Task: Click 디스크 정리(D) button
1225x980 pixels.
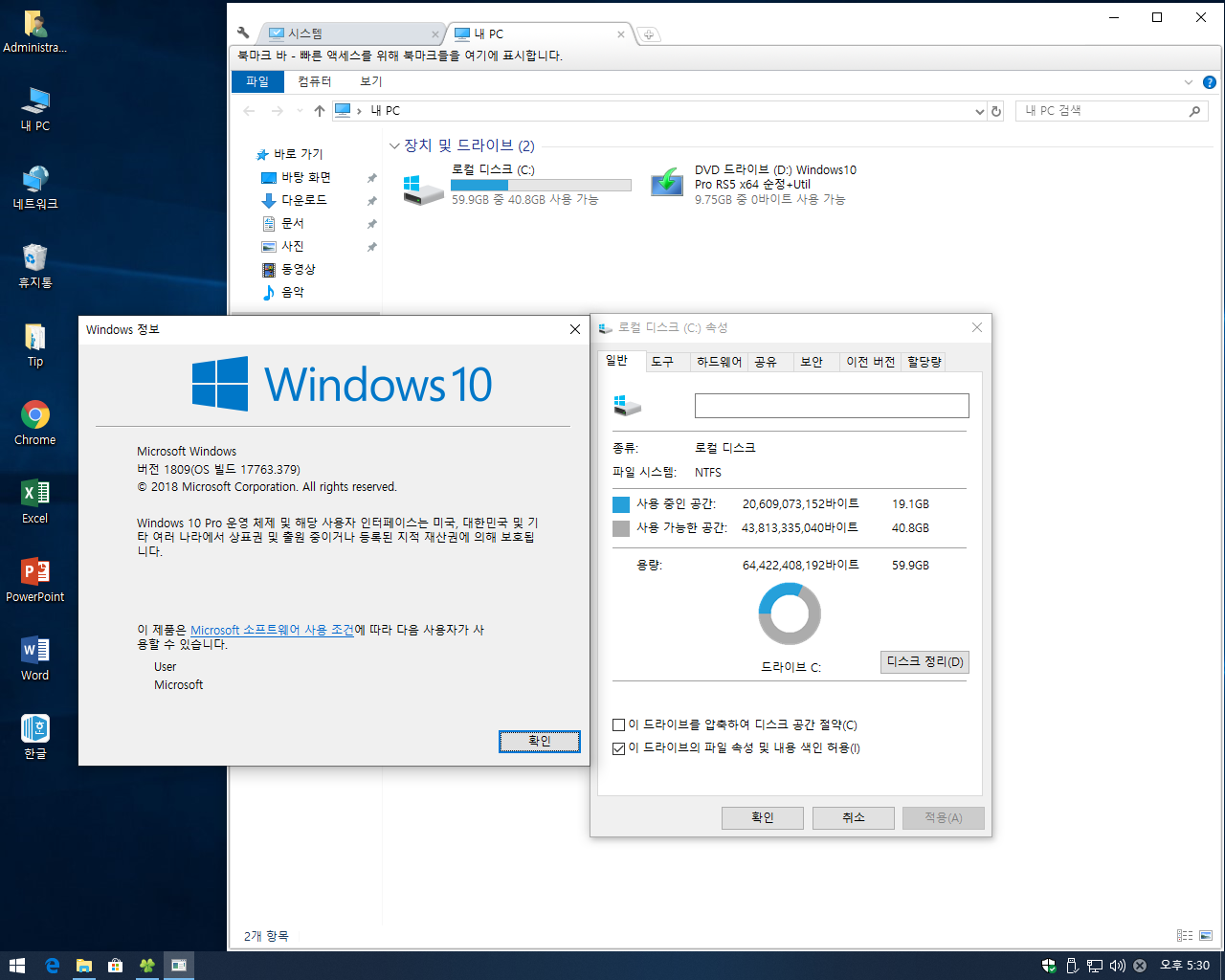Action: point(924,662)
